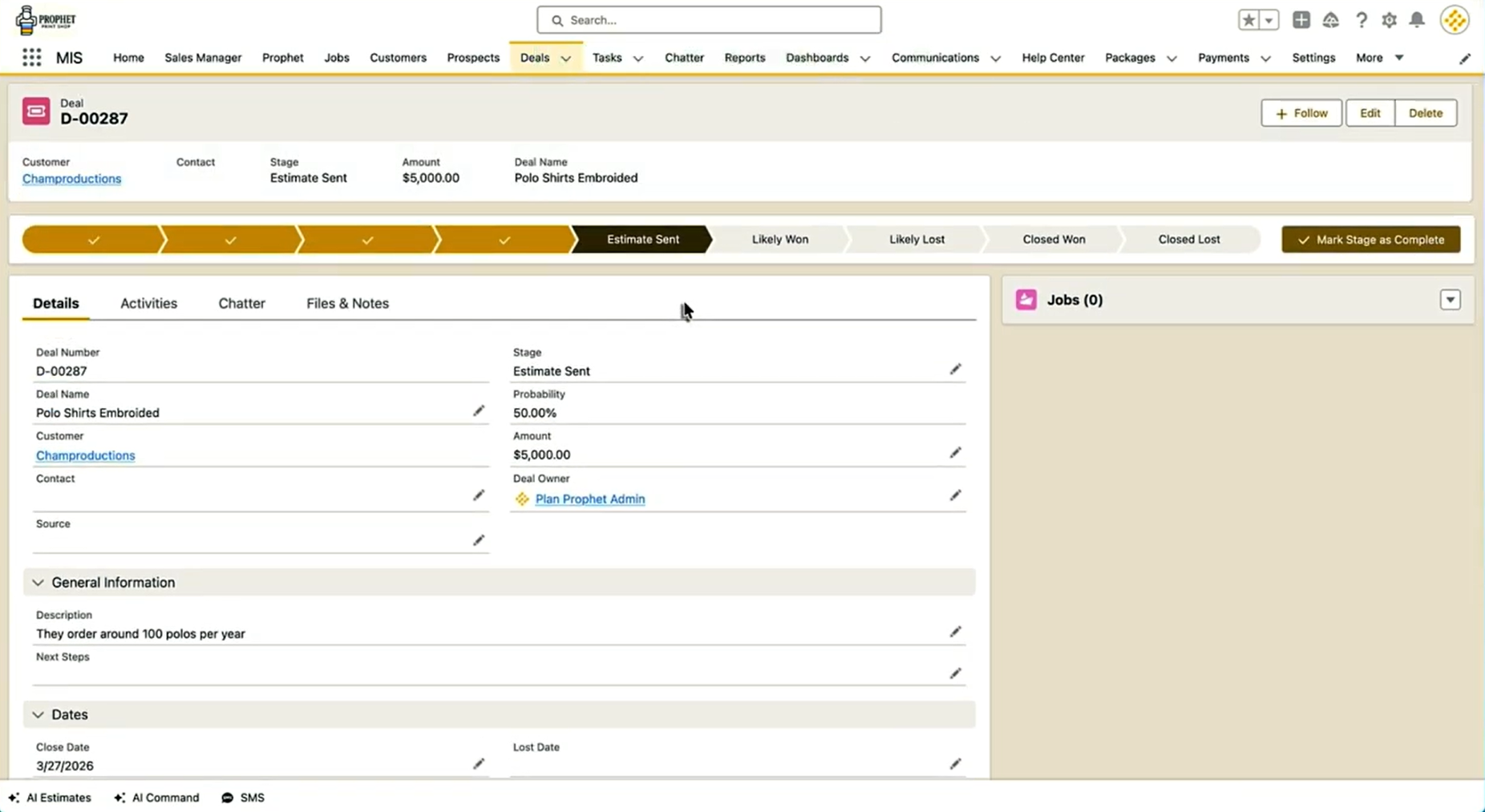Click Mark Stage as Complete button
The image size is (1485, 812).
(x=1370, y=240)
